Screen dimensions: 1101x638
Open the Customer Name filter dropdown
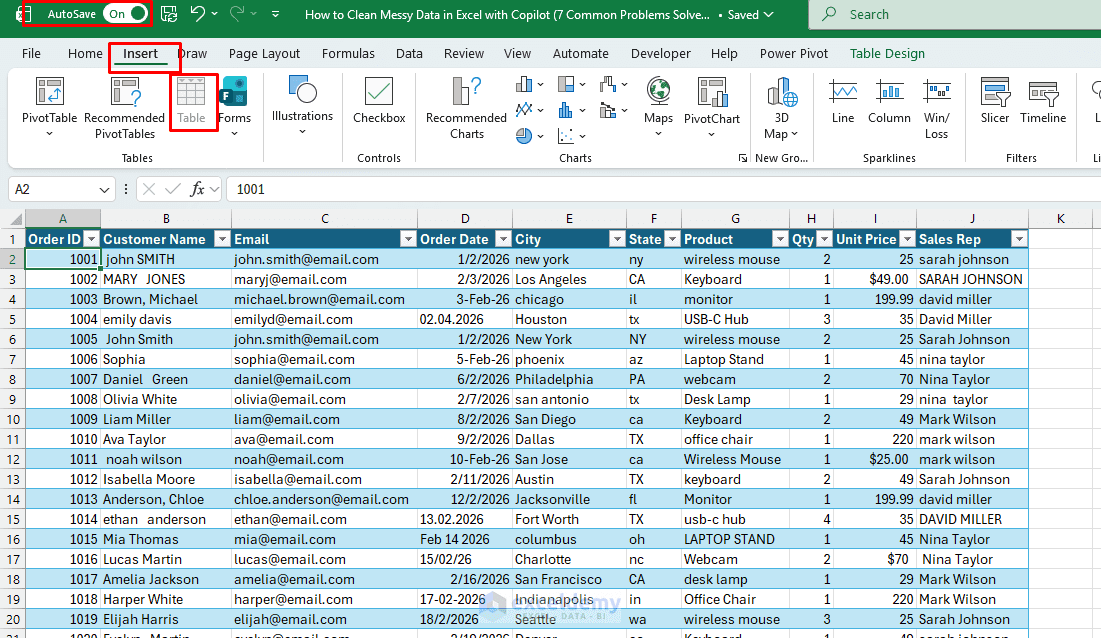point(222,239)
